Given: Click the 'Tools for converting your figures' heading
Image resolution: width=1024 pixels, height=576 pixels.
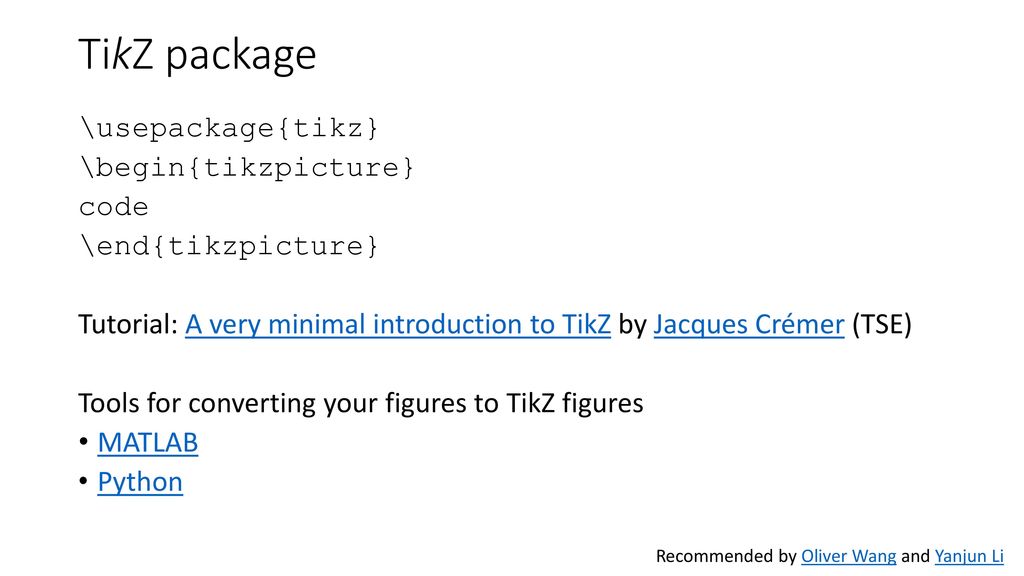Looking at the screenshot, I should (x=360, y=403).
